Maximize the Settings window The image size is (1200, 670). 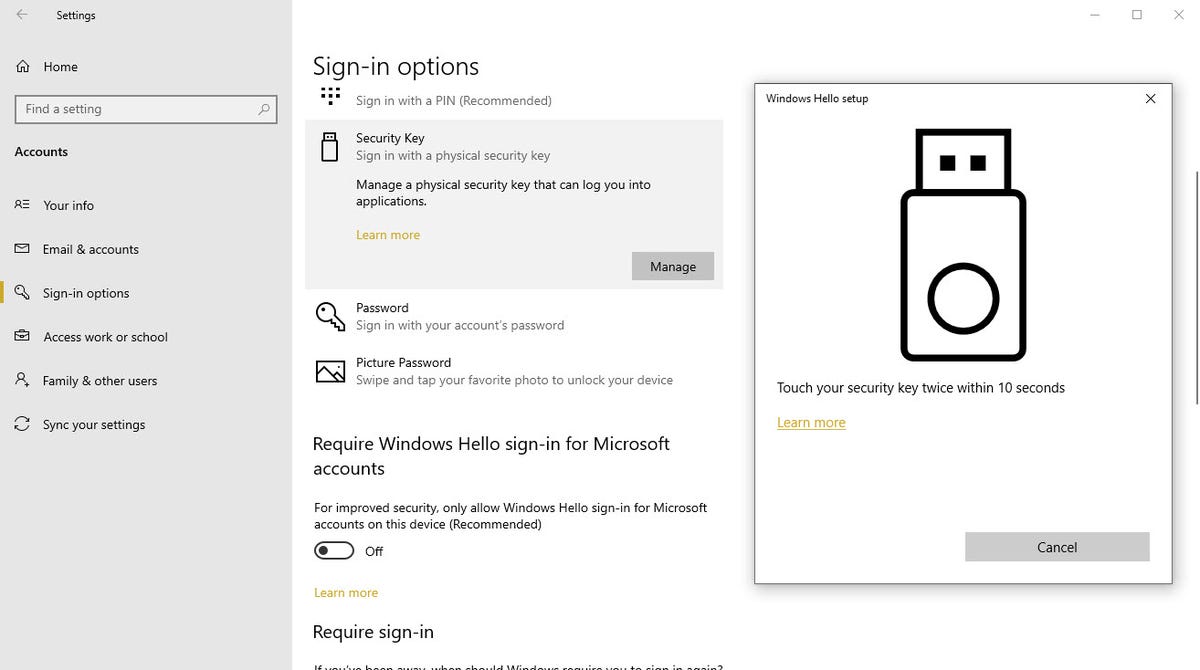point(1137,15)
